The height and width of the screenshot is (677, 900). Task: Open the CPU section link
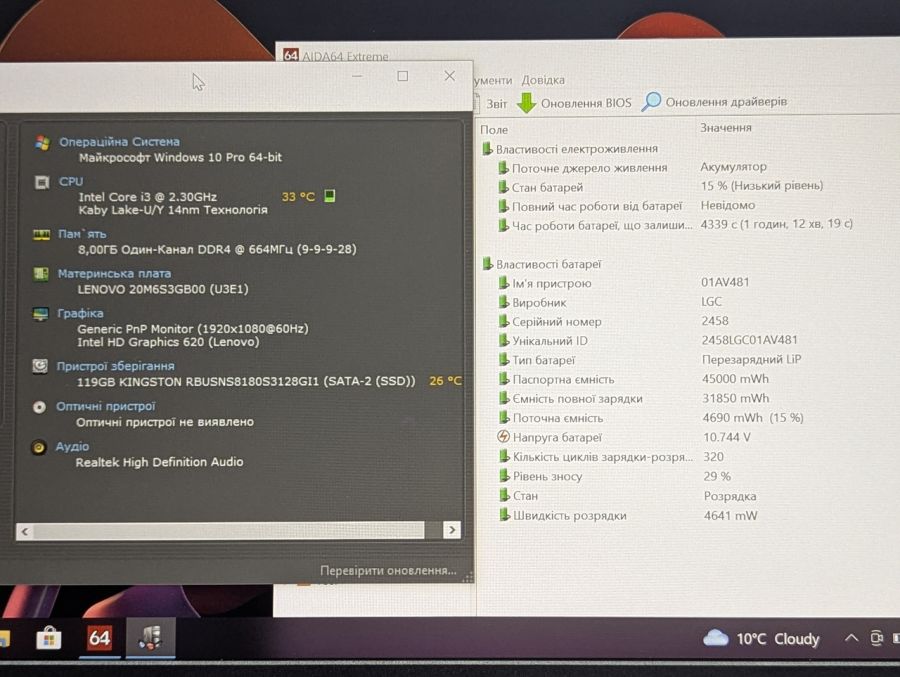point(71,181)
